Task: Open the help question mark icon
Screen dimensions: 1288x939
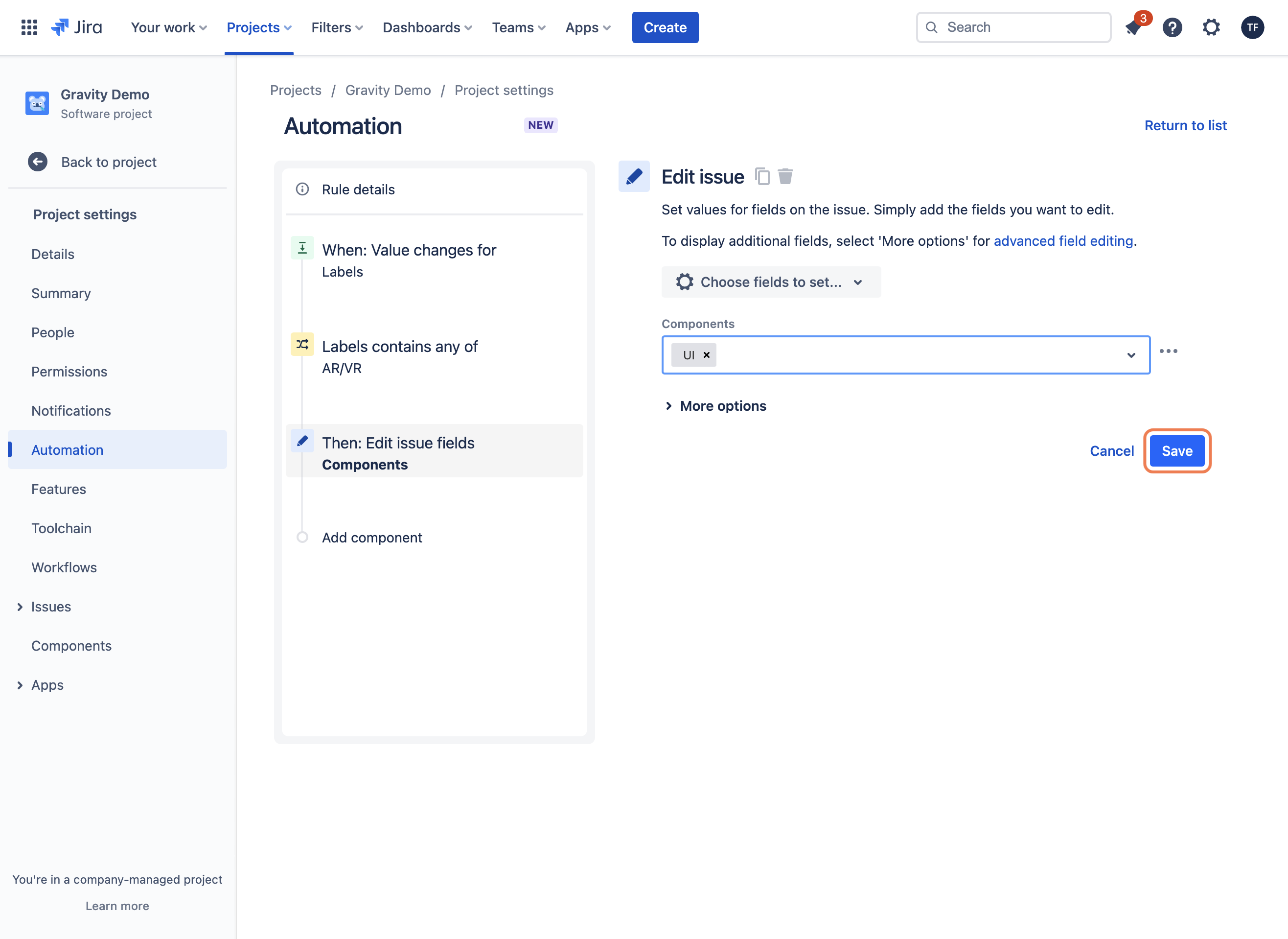Action: click(1172, 27)
